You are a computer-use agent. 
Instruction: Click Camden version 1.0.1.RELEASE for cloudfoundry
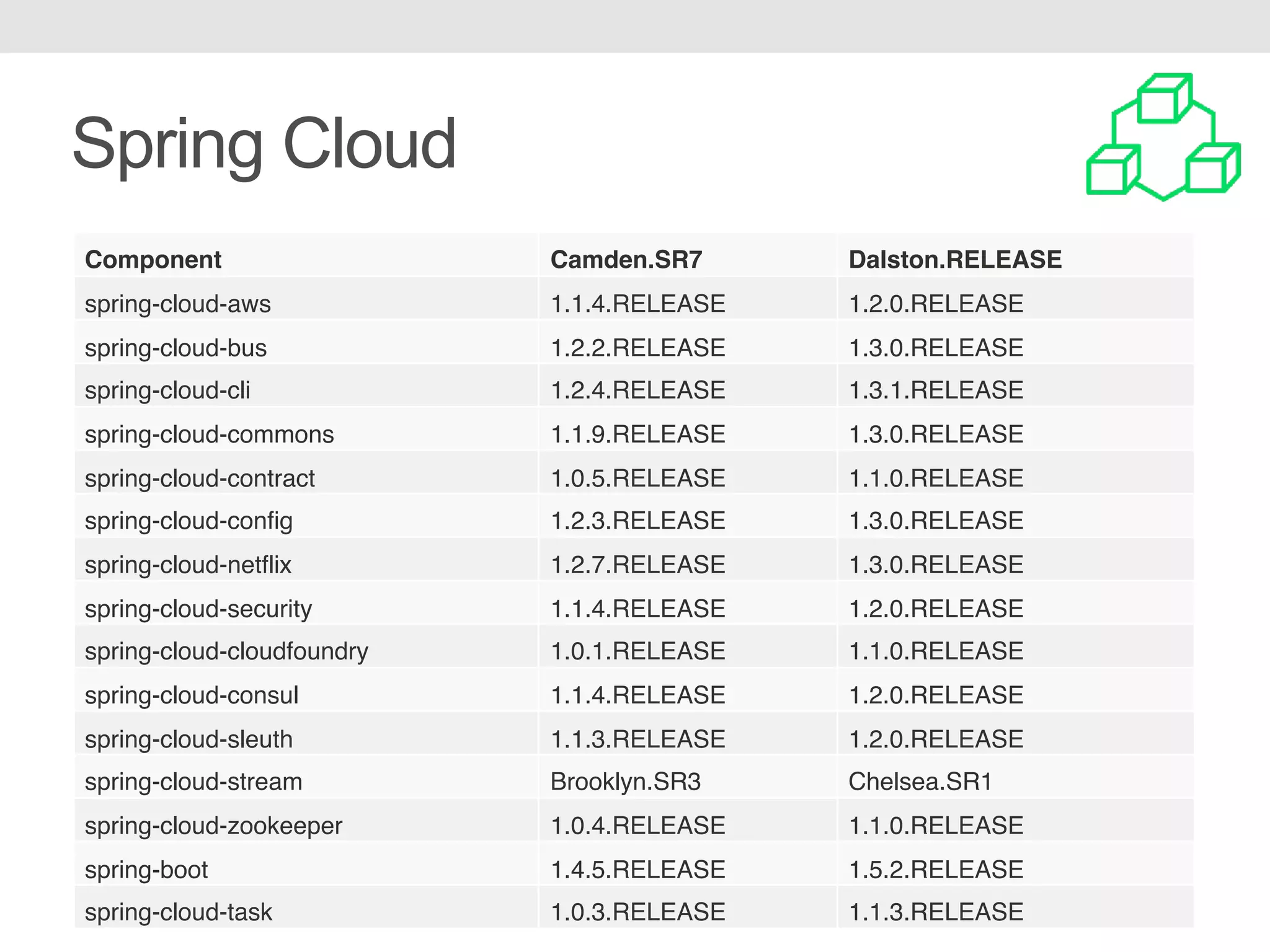pyautogui.click(x=638, y=651)
